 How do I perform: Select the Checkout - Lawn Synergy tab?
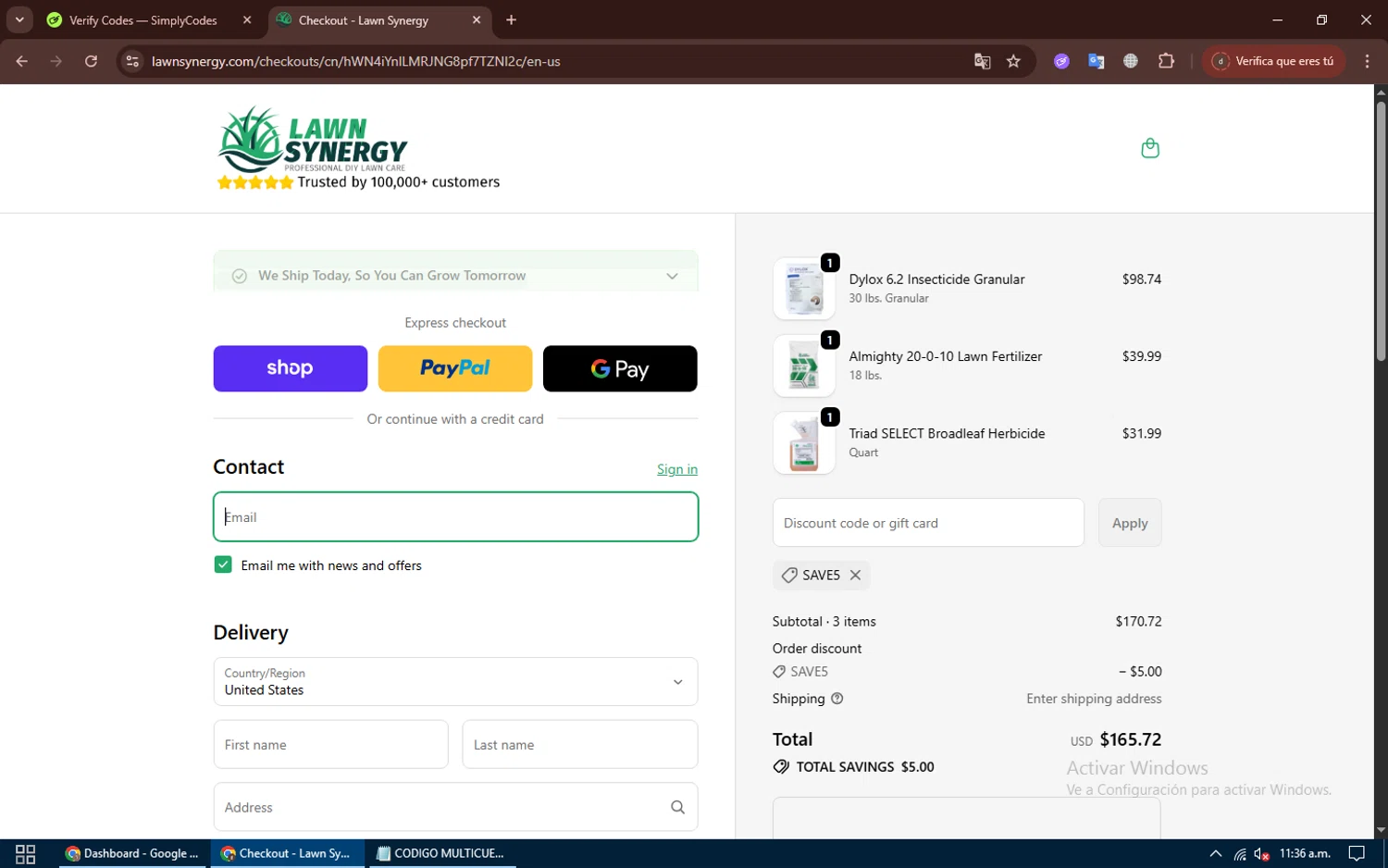pyautogui.click(x=363, y=20)
